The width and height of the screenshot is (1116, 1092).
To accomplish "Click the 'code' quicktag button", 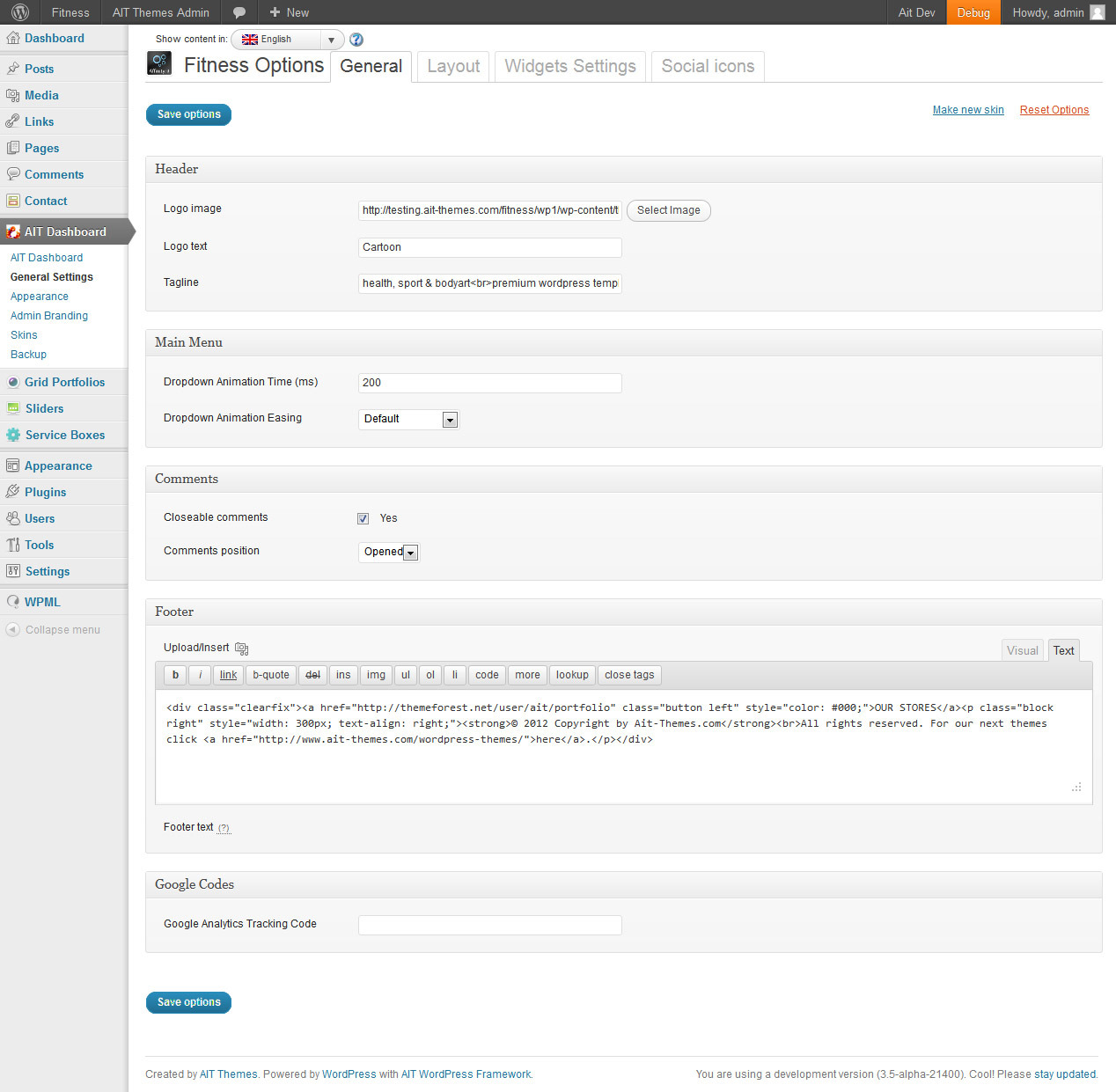I will [x=487, y=675].
